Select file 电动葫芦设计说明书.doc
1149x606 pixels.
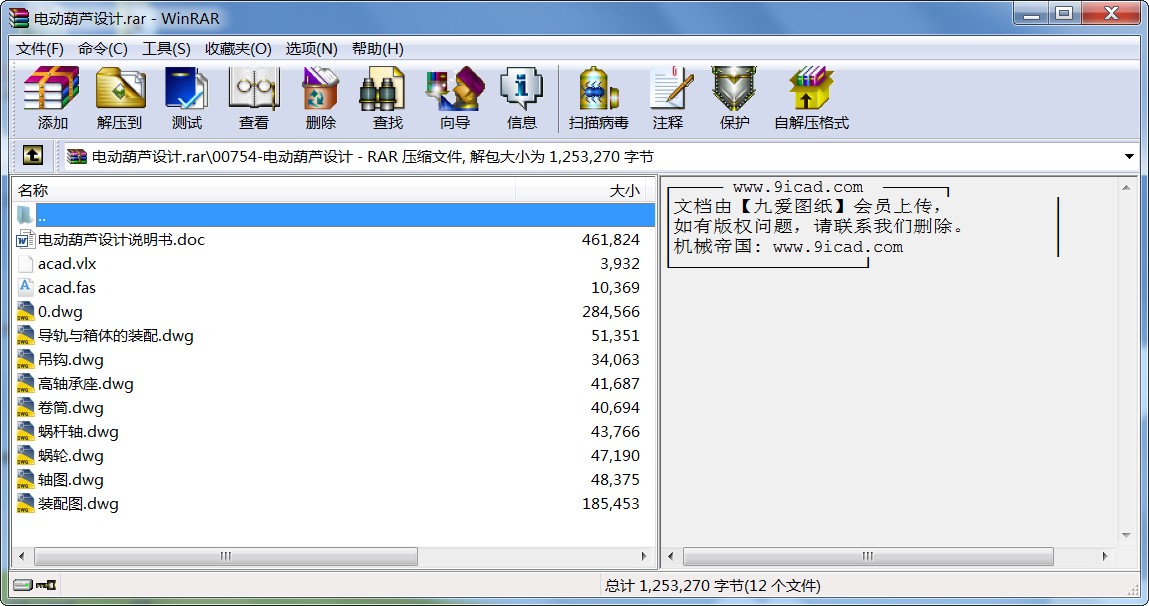(121, 240)
